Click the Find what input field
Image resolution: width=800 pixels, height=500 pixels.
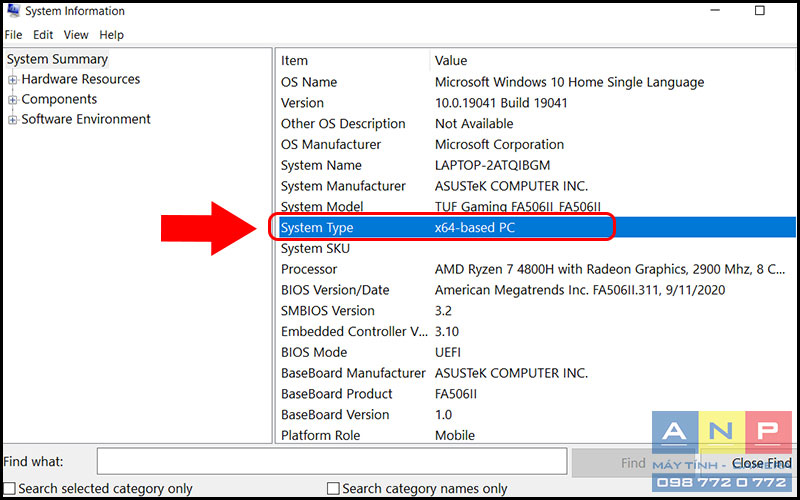(332, 462)
